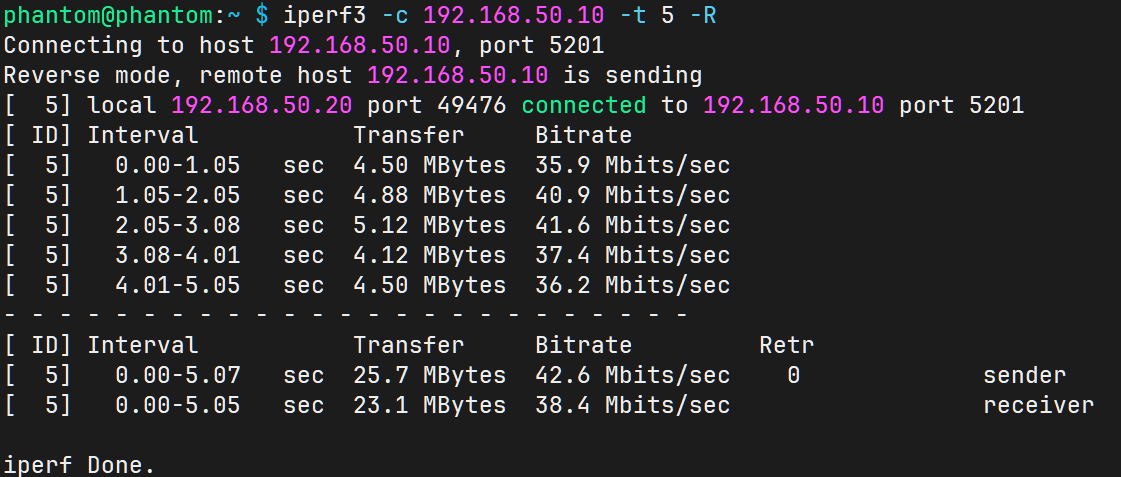This screenshot has width=1121, height=477.
Task: Click the green 'connected' word
Action: [x=583, y=105]
